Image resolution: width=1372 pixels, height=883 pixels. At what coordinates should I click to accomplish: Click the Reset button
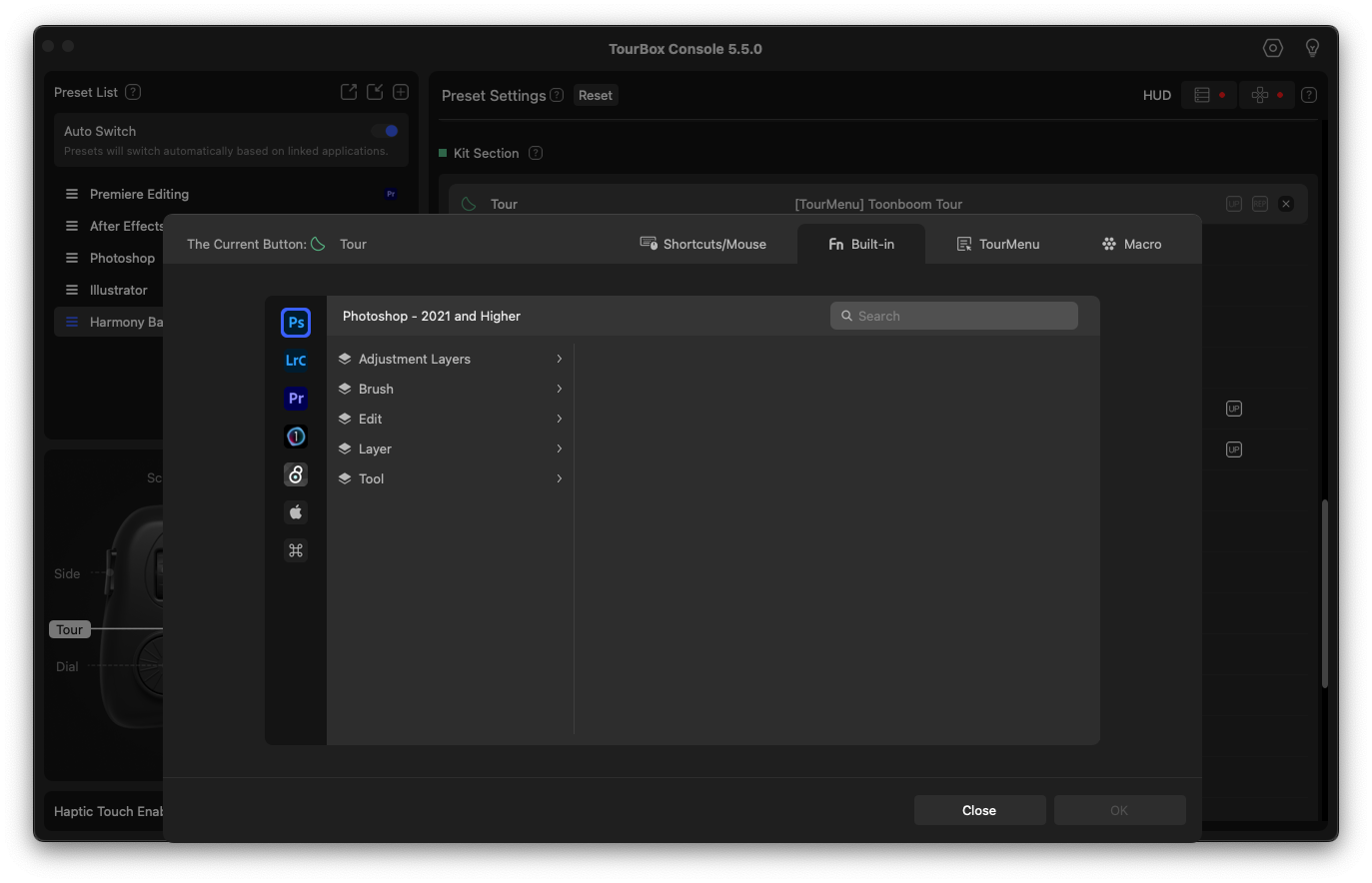point(596,95)
